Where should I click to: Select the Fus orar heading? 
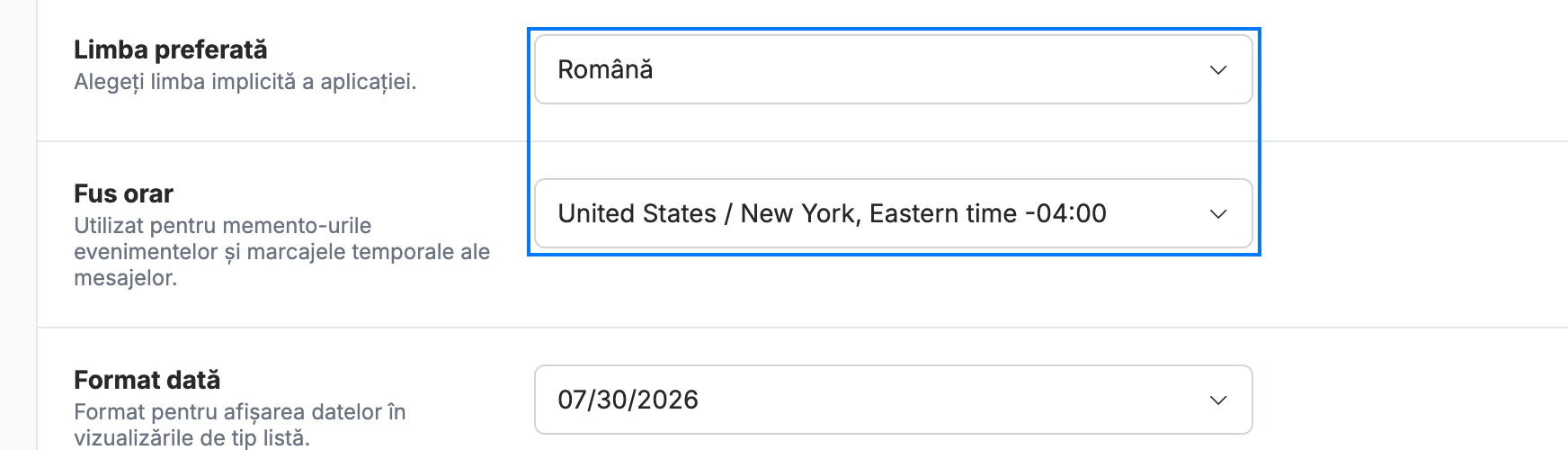pyautogui.click(x=123, y=193)
